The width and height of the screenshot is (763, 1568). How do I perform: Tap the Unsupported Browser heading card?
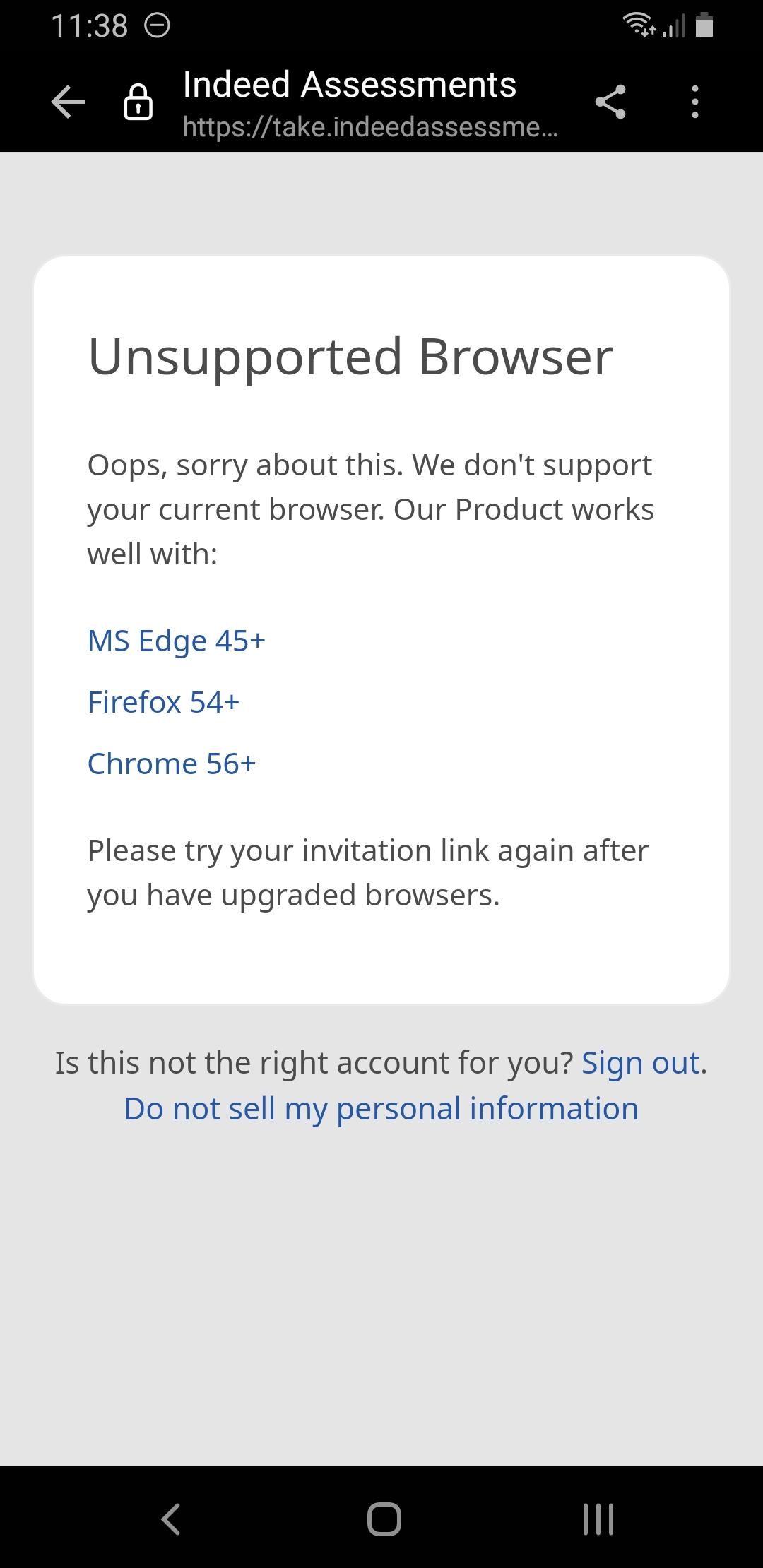(x=350, y=356)
